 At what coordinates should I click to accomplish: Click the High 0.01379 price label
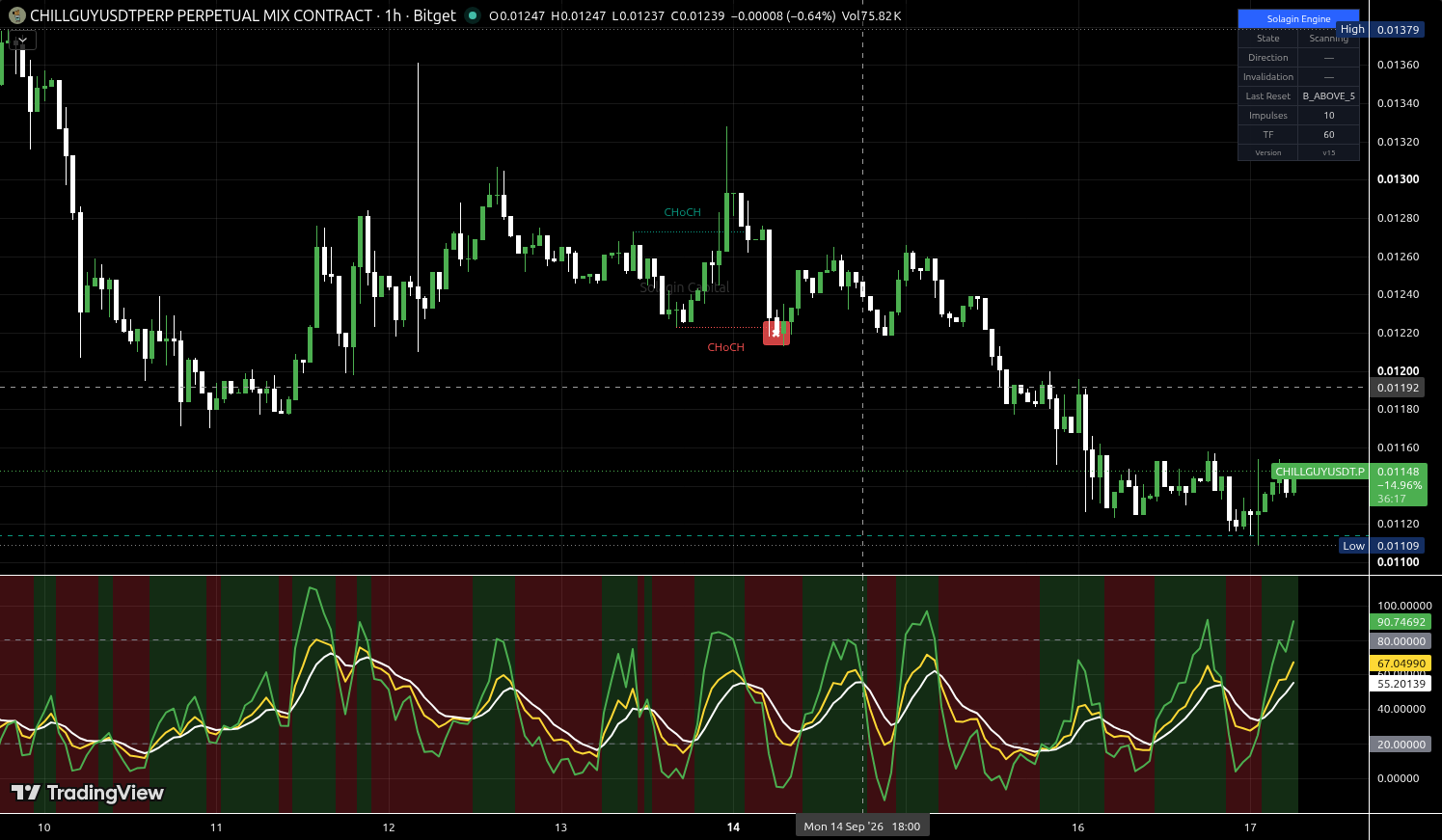(x=1379, y=30)
